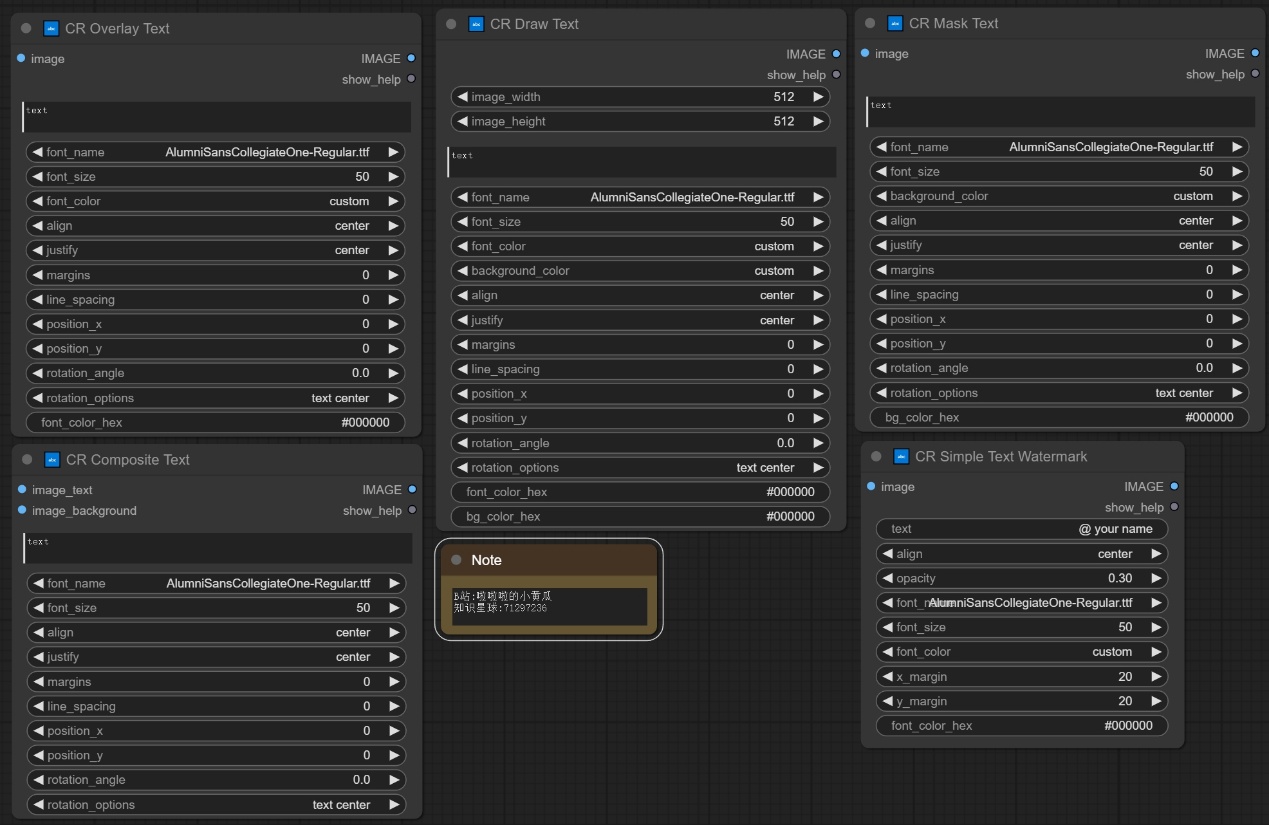Click the bg_color_hex field in CR Mask Text
The width and height of the screenshot is (1269, 825).
tap(1059, 418)
